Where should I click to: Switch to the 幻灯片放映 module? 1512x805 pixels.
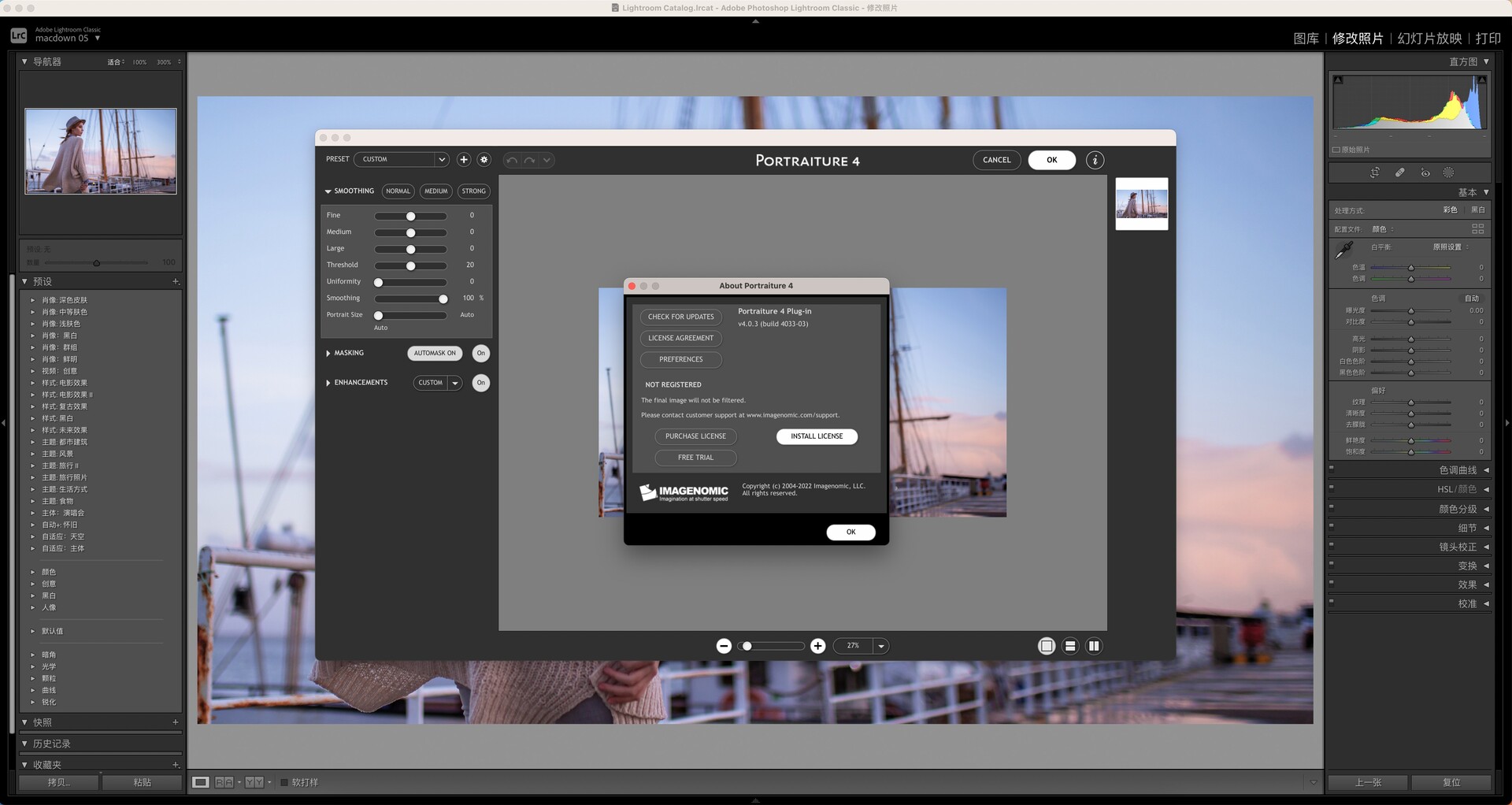click(x=1429, y=39)
